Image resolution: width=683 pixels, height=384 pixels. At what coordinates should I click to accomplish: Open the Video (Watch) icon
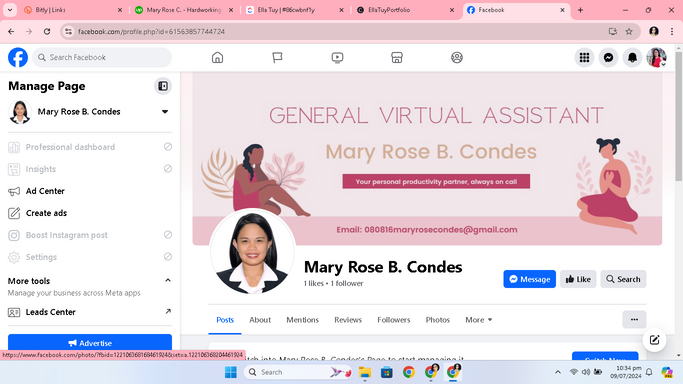pos(337,57)
